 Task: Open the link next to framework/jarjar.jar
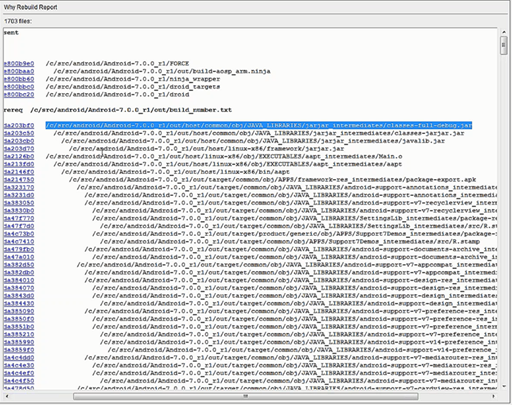coord(19,149)
